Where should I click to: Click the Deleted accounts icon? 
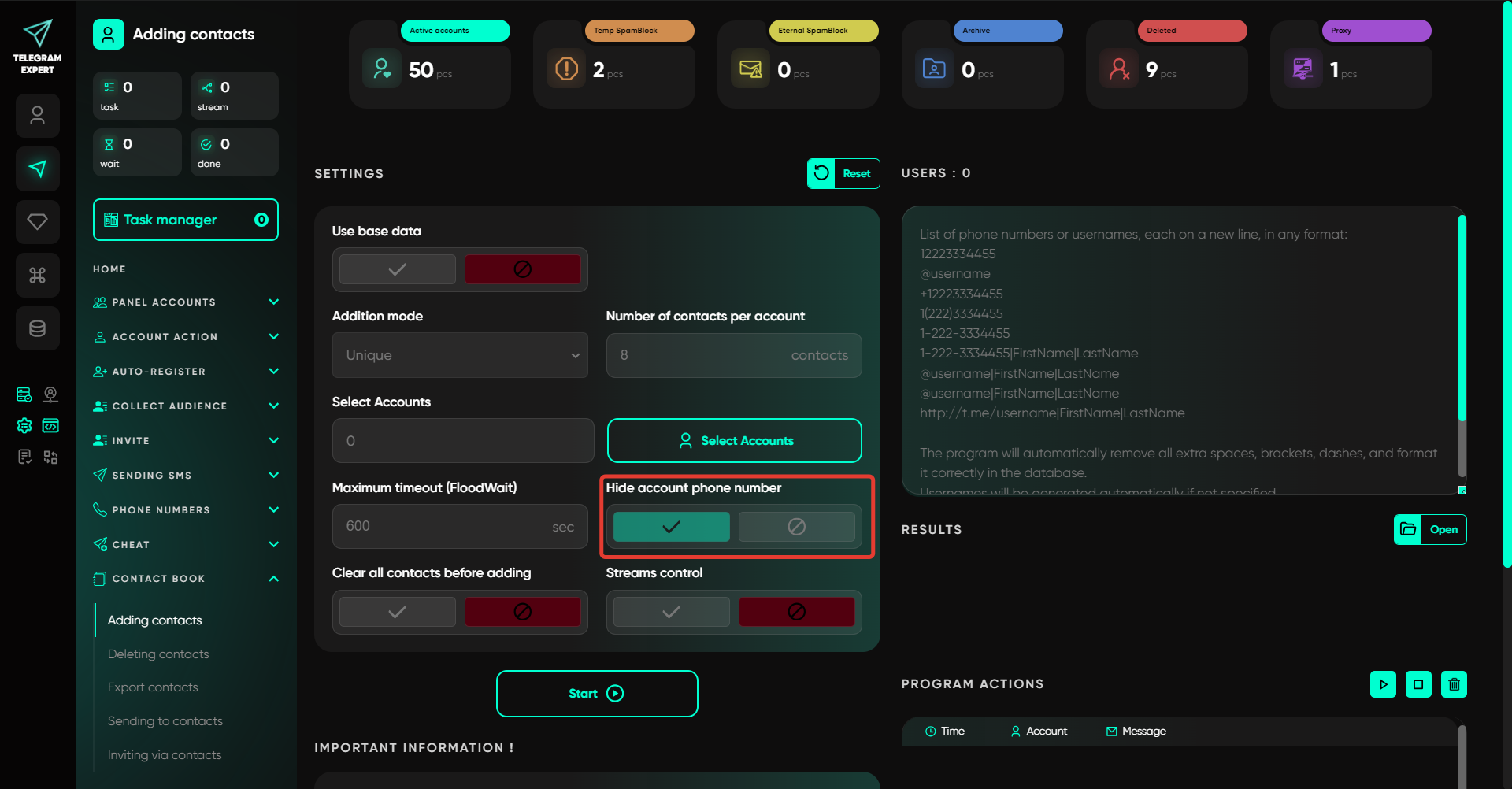coord(1119,69)
